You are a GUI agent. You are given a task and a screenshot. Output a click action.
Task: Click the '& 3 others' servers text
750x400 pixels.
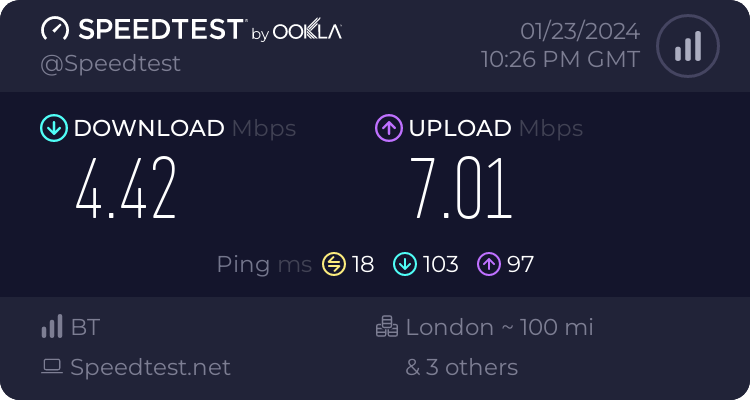(x=461, y=367)
